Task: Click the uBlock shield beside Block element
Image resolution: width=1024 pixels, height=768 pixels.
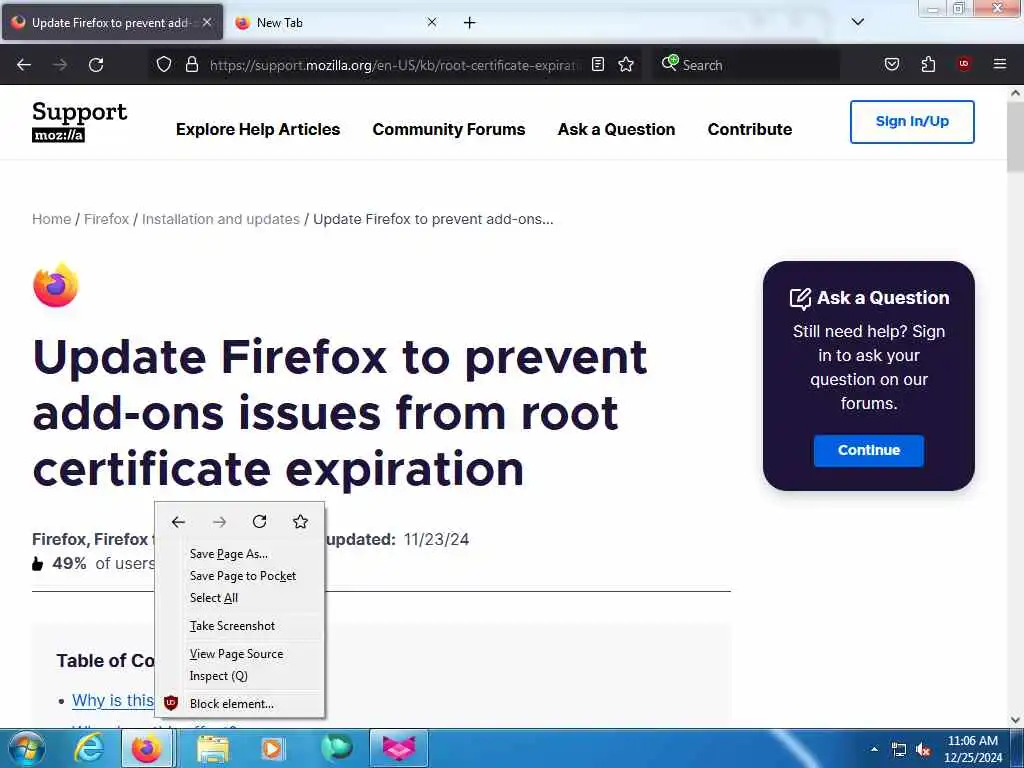Action: (170, 703)
